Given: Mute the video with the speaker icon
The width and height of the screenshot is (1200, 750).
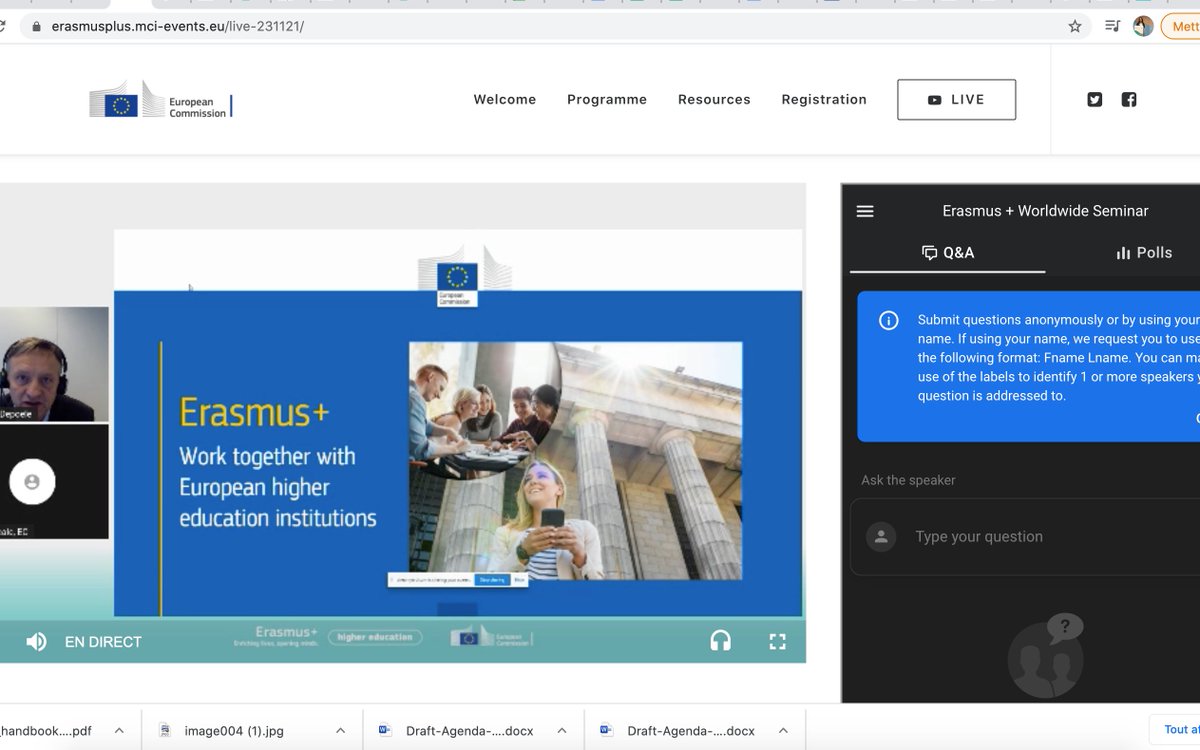Looking at the screenshot, I should [x=36, y=642].
